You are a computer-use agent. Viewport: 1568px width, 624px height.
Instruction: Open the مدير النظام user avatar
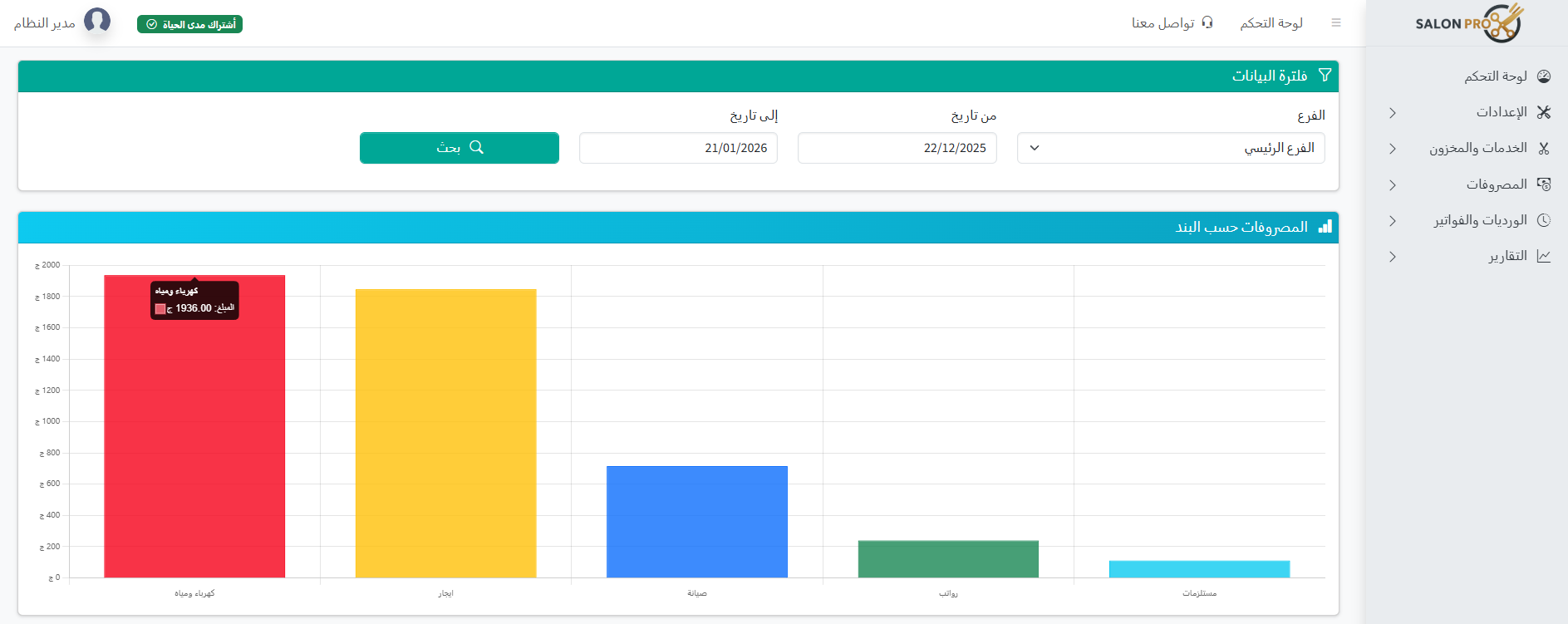click(x=97, y=21)
